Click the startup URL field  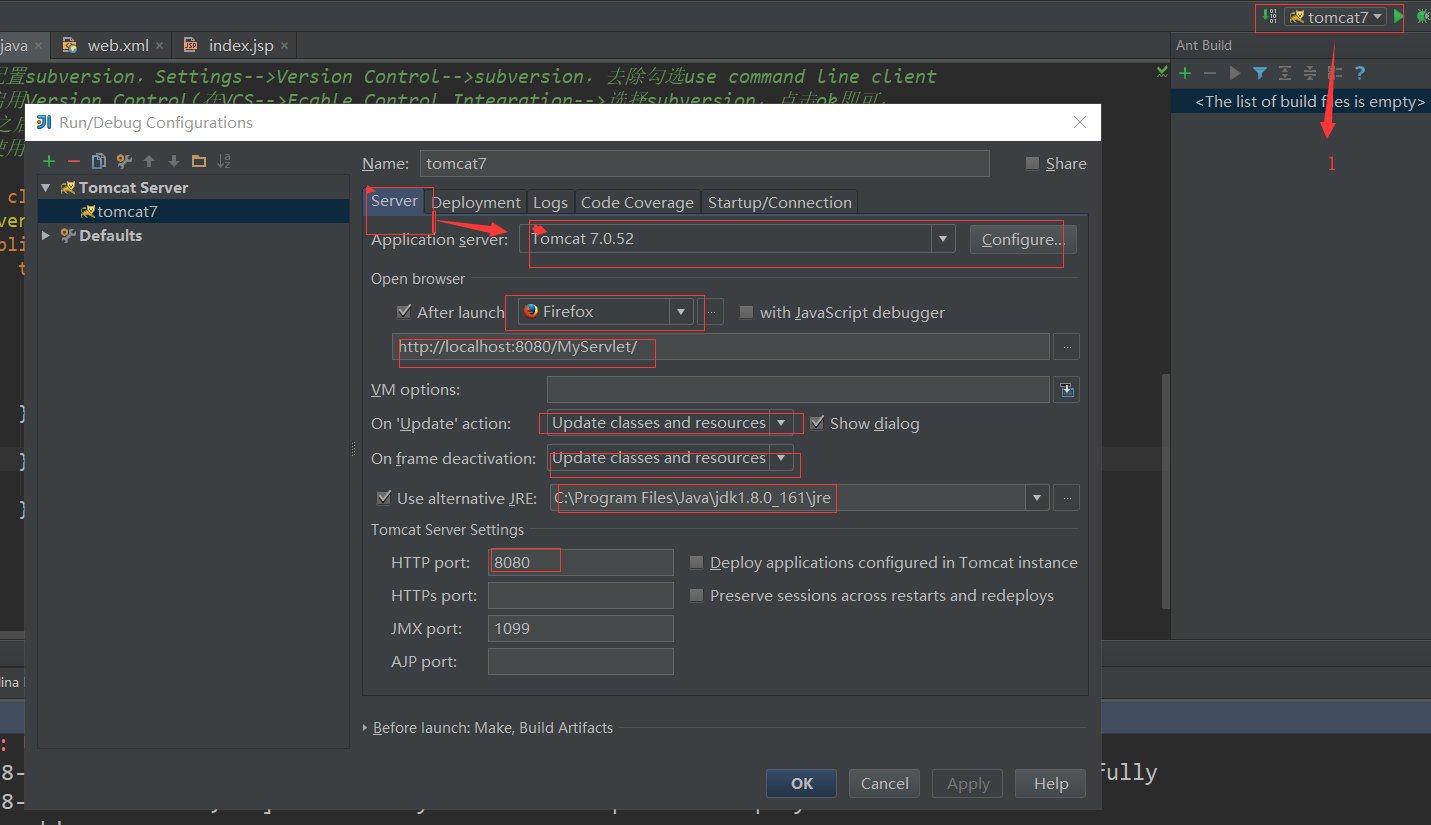[721, 347]
